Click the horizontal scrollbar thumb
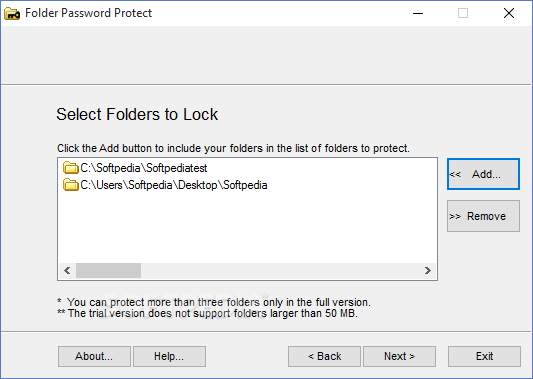 pyautogui.click(x=108, y=271)
